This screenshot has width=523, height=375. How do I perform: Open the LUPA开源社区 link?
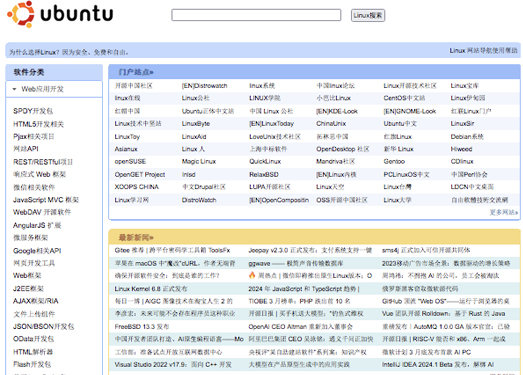tap(270, 187)
